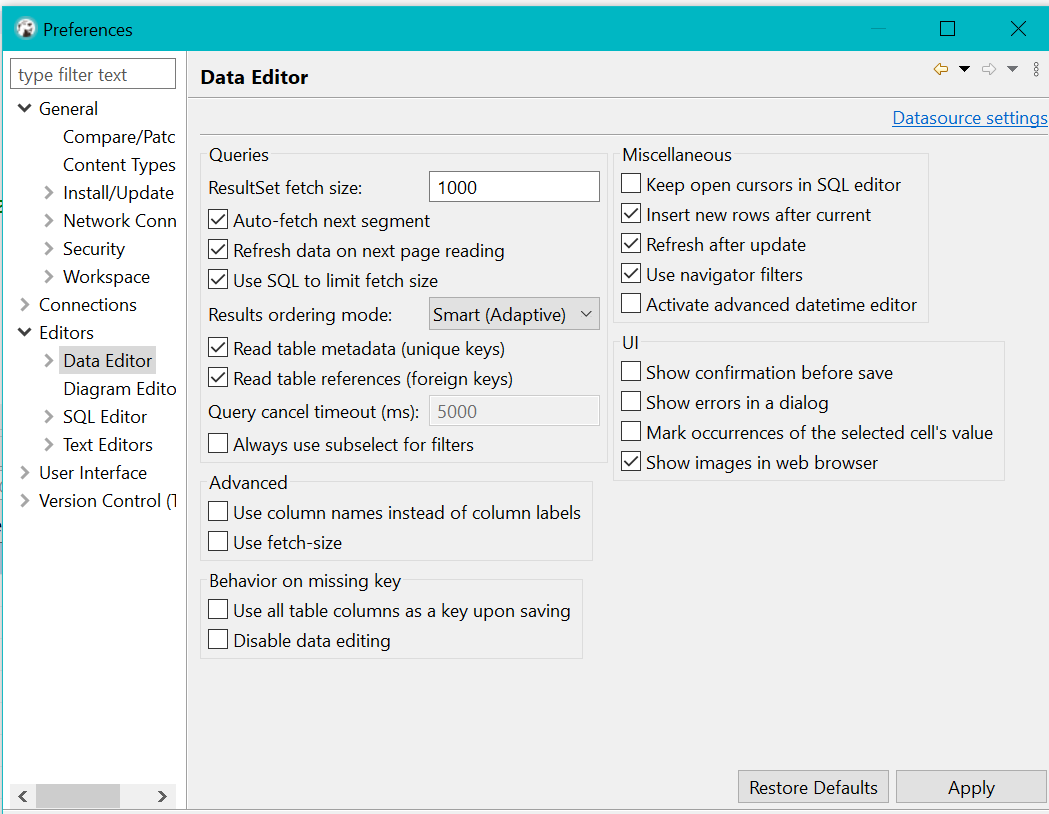The height and width of the screenshot is (814, 1049).
Task: Click the DBeaver logo in the title bar
Action: coord(24,29)
